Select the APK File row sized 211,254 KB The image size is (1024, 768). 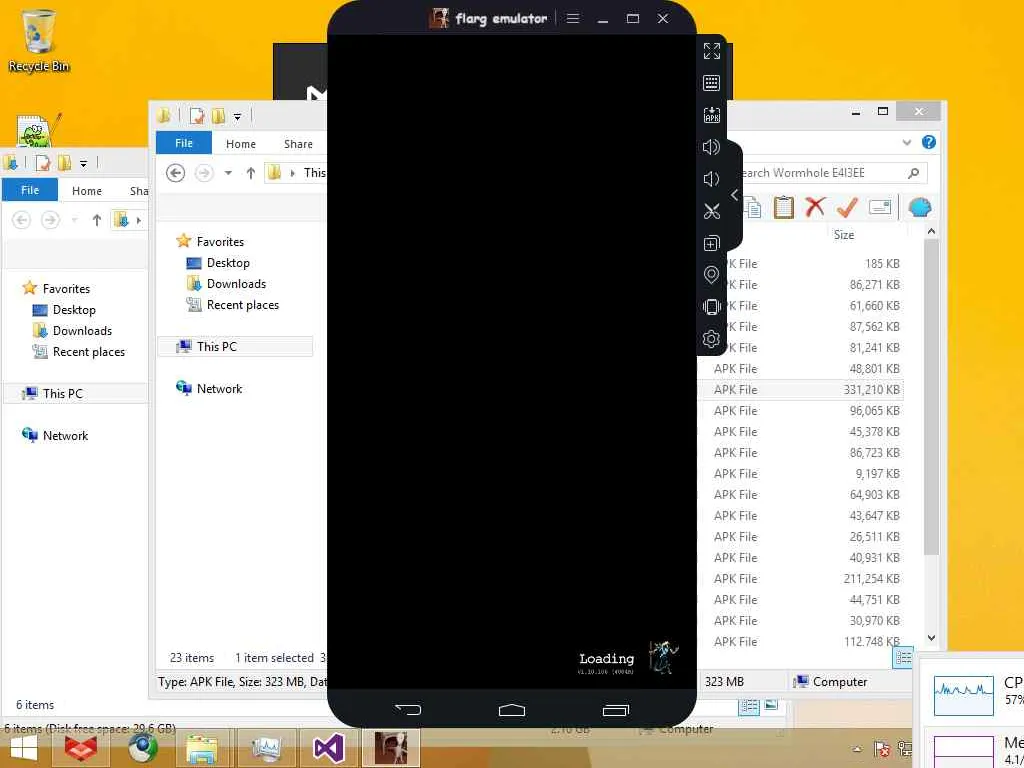point(801,579)
